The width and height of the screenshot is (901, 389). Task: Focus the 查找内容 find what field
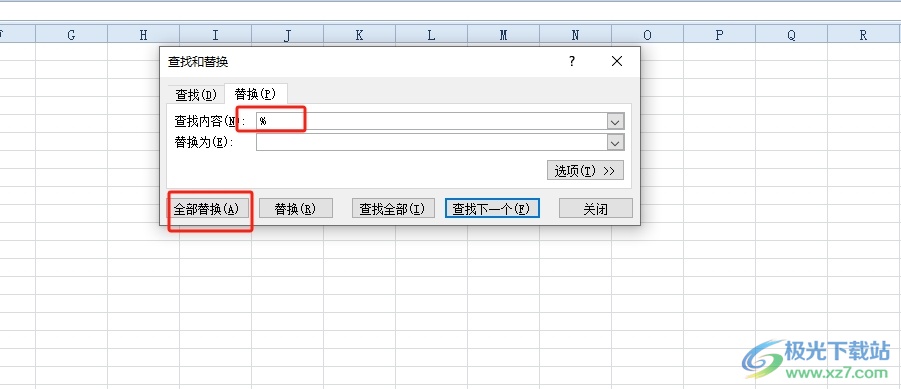tap(432, 121)
